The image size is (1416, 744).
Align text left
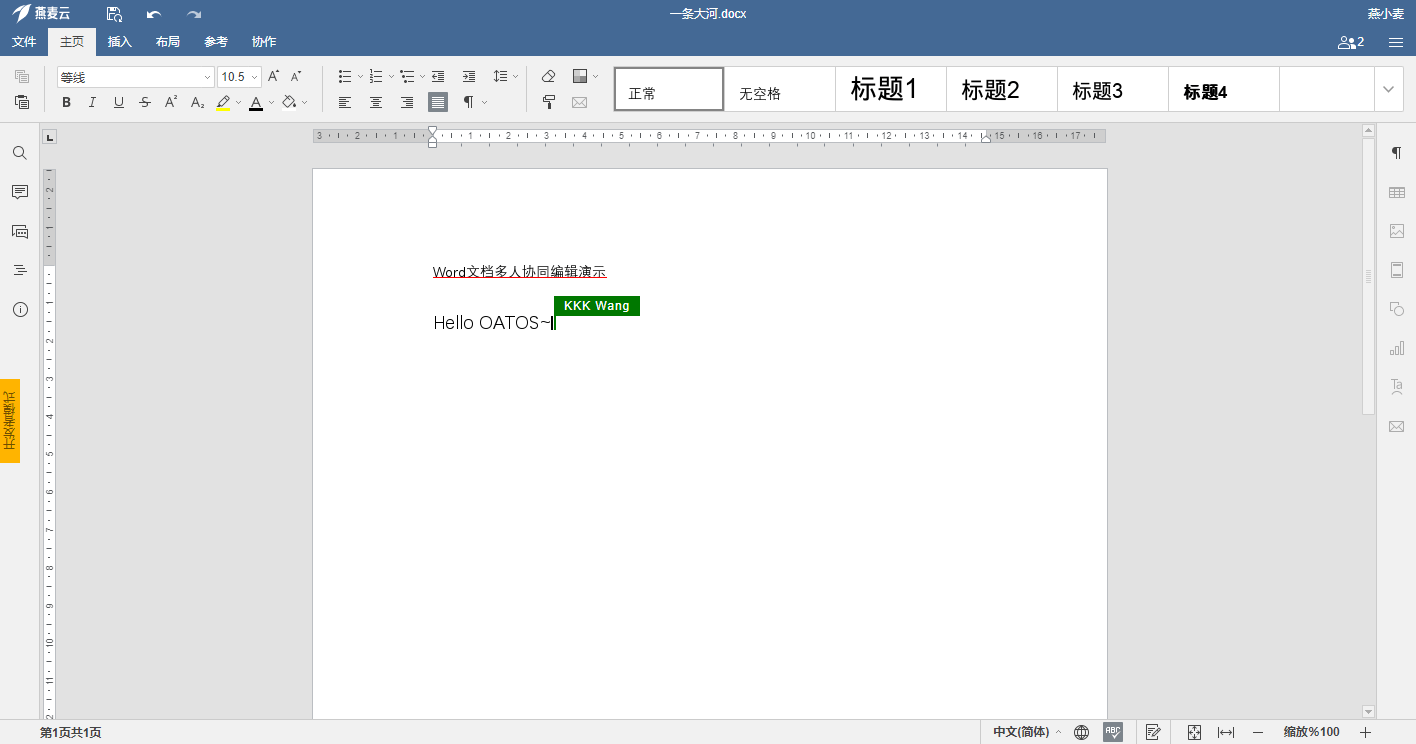click(345, 102)
